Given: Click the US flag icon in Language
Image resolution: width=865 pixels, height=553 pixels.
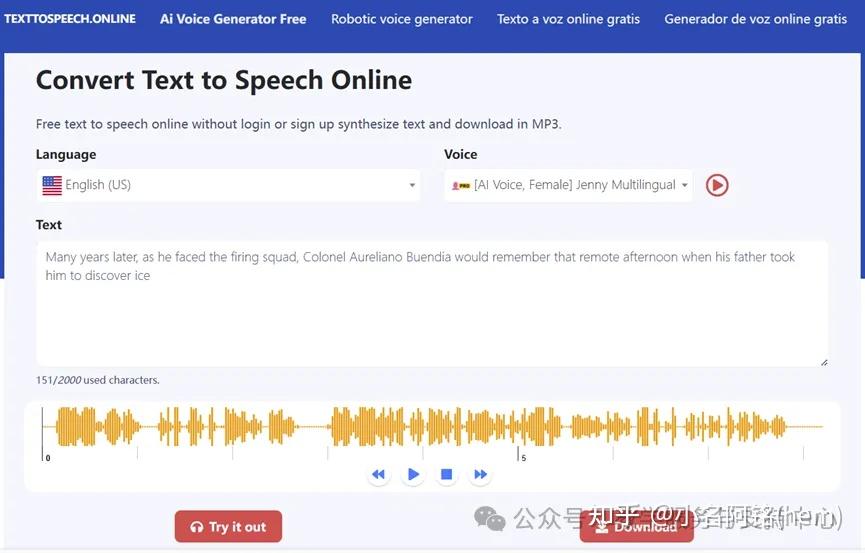Looking at the screenshot, I should pos(52,185).
